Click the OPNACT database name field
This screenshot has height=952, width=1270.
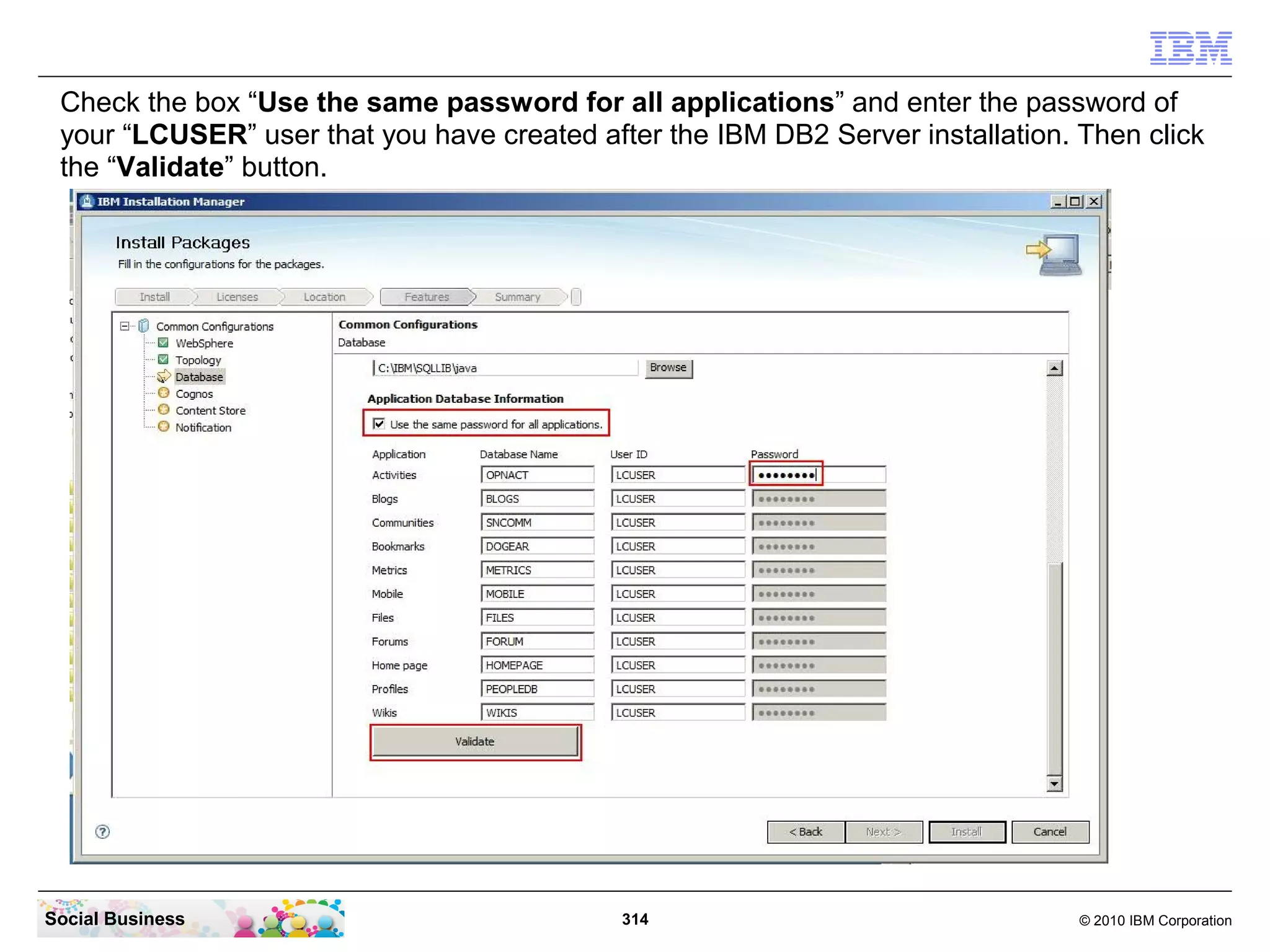[x=538, y=475]
